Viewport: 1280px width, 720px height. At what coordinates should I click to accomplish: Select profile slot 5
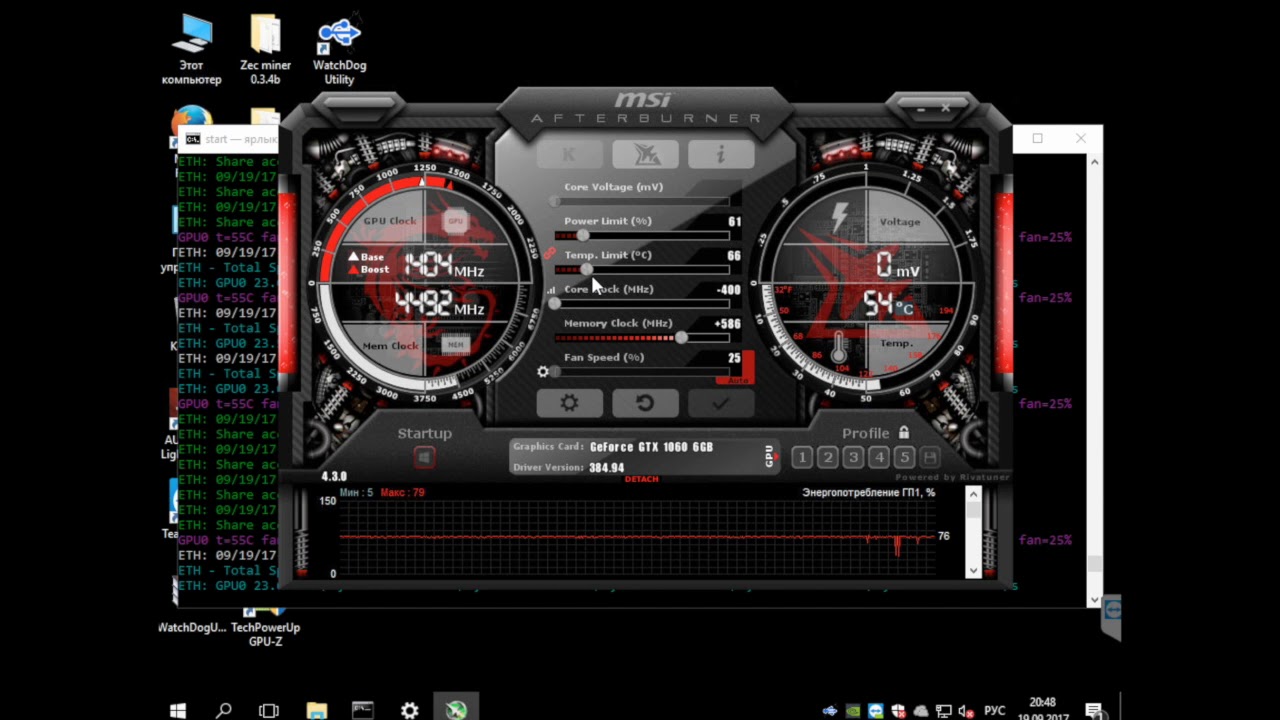[904, 458]
